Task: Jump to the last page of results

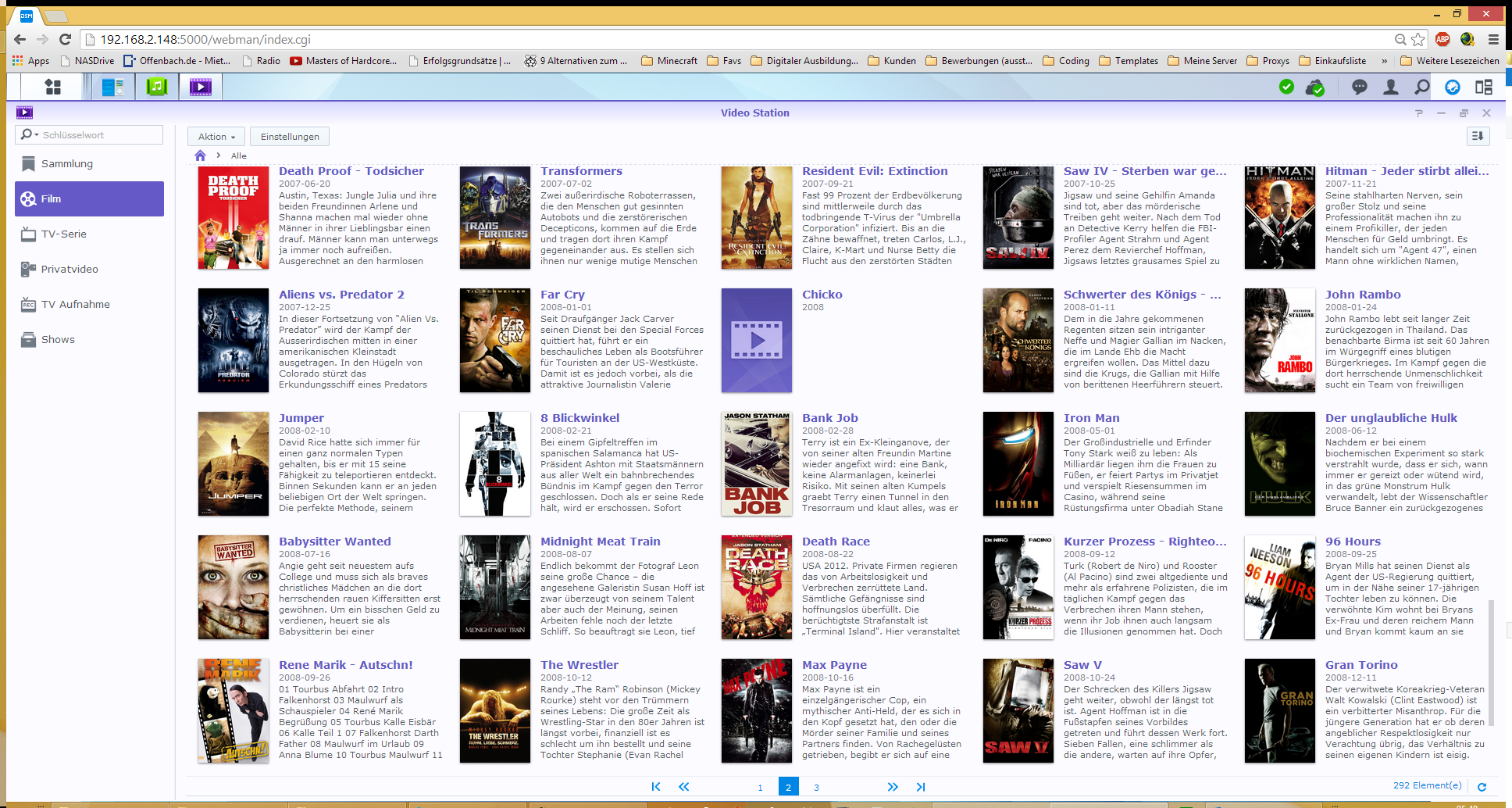Action: pos(921,787)
